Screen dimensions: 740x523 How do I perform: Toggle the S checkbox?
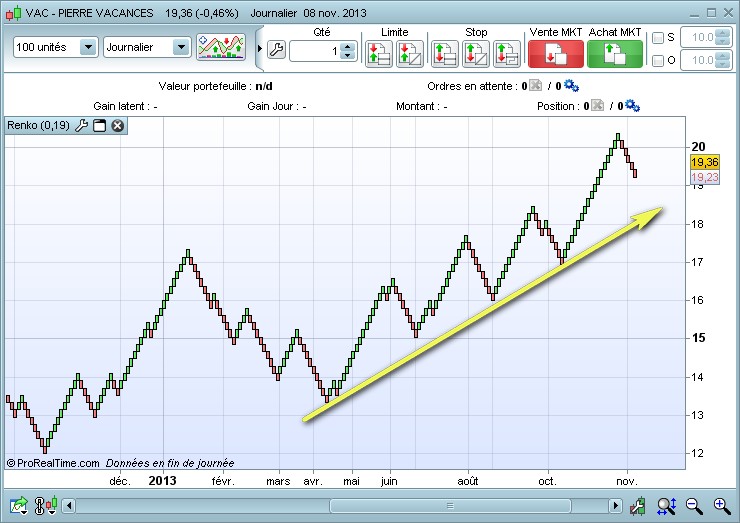658,38
